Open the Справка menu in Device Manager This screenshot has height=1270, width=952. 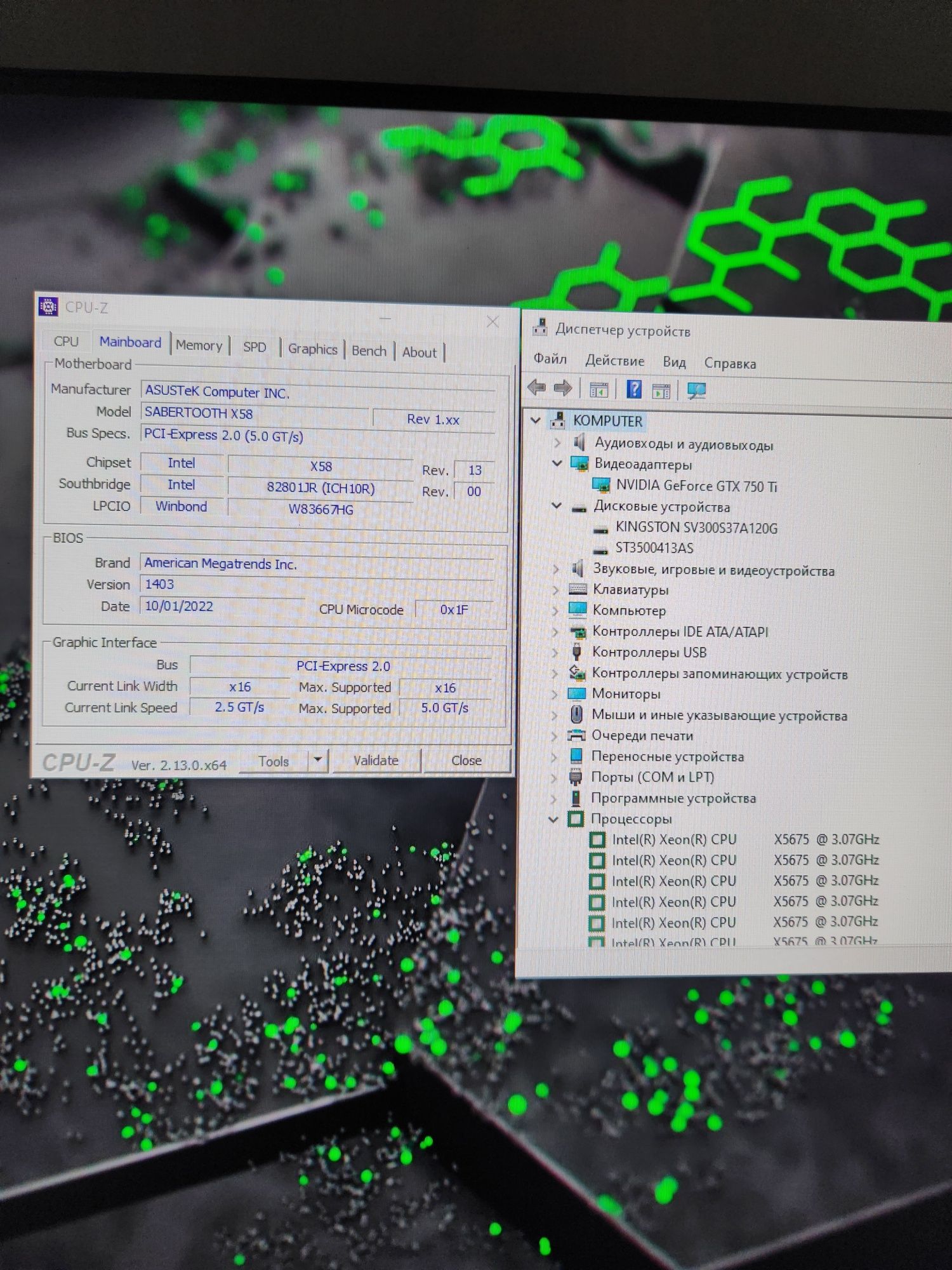click(730, 363)
